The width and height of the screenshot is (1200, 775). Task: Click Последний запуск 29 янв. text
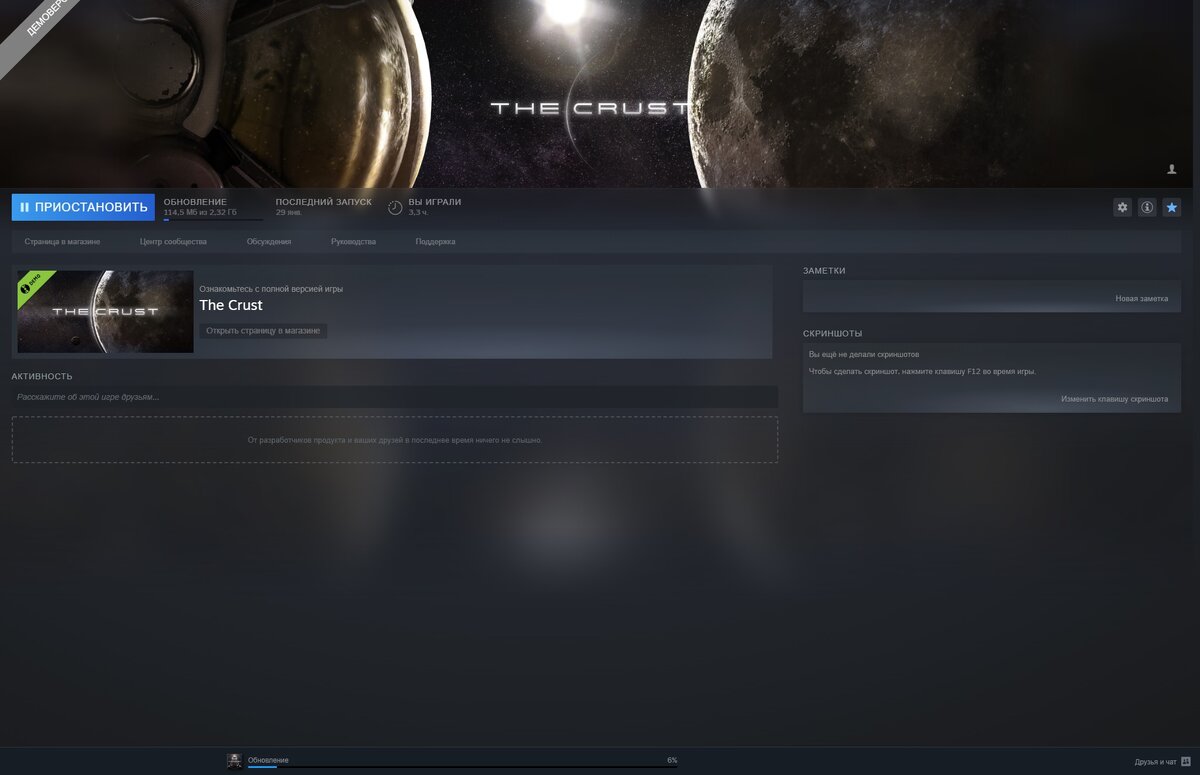click(x=323, y=207)
